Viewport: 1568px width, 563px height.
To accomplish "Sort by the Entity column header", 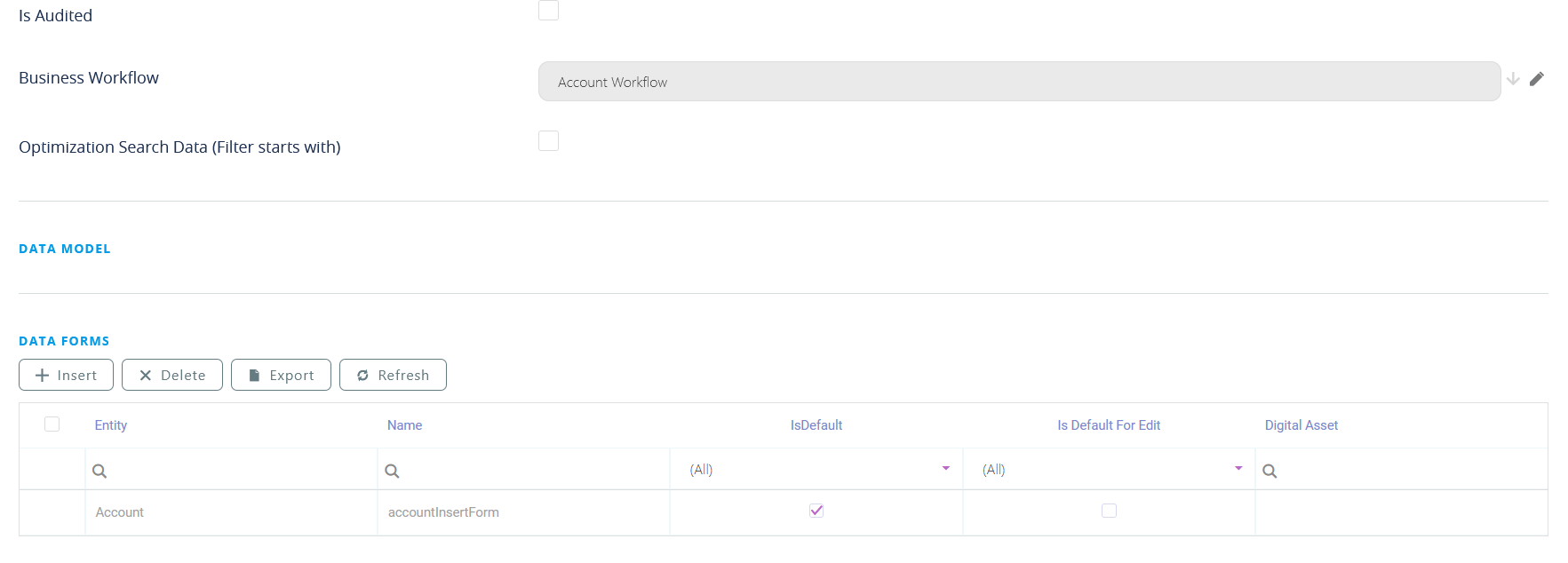I will pos(111,425).
